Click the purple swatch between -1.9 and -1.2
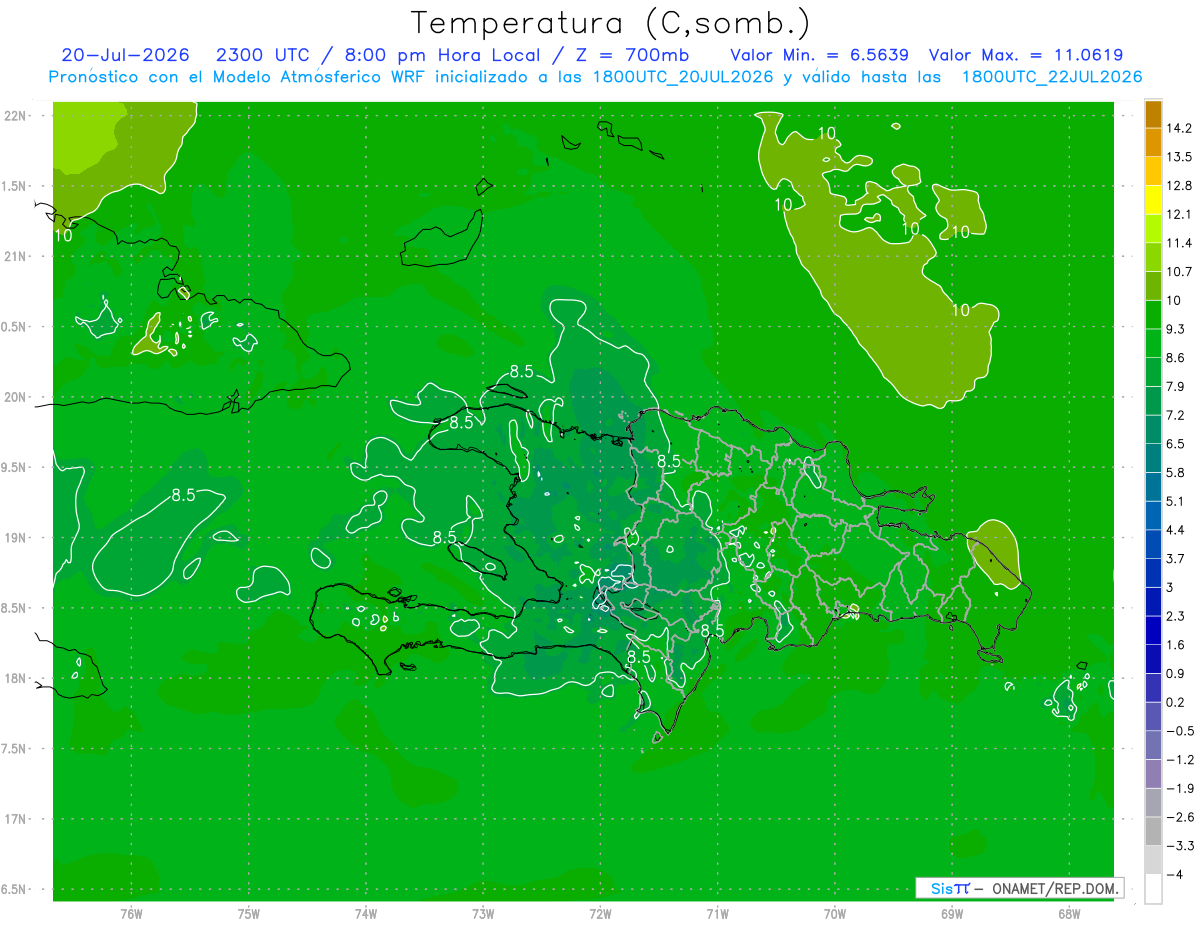1200x927 pixels. pyautogui.click(x=1153, y=774)
